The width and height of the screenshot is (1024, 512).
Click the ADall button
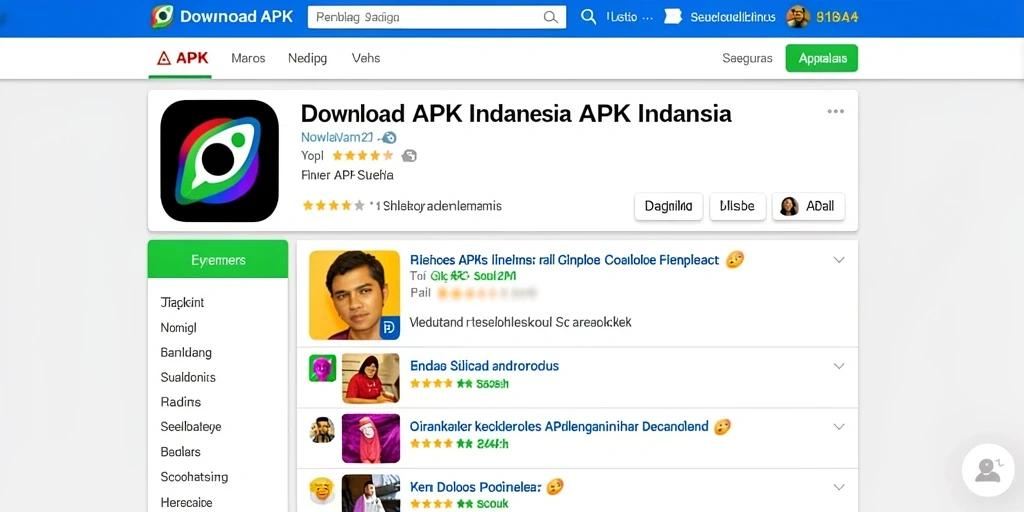[x=808, y=206]
